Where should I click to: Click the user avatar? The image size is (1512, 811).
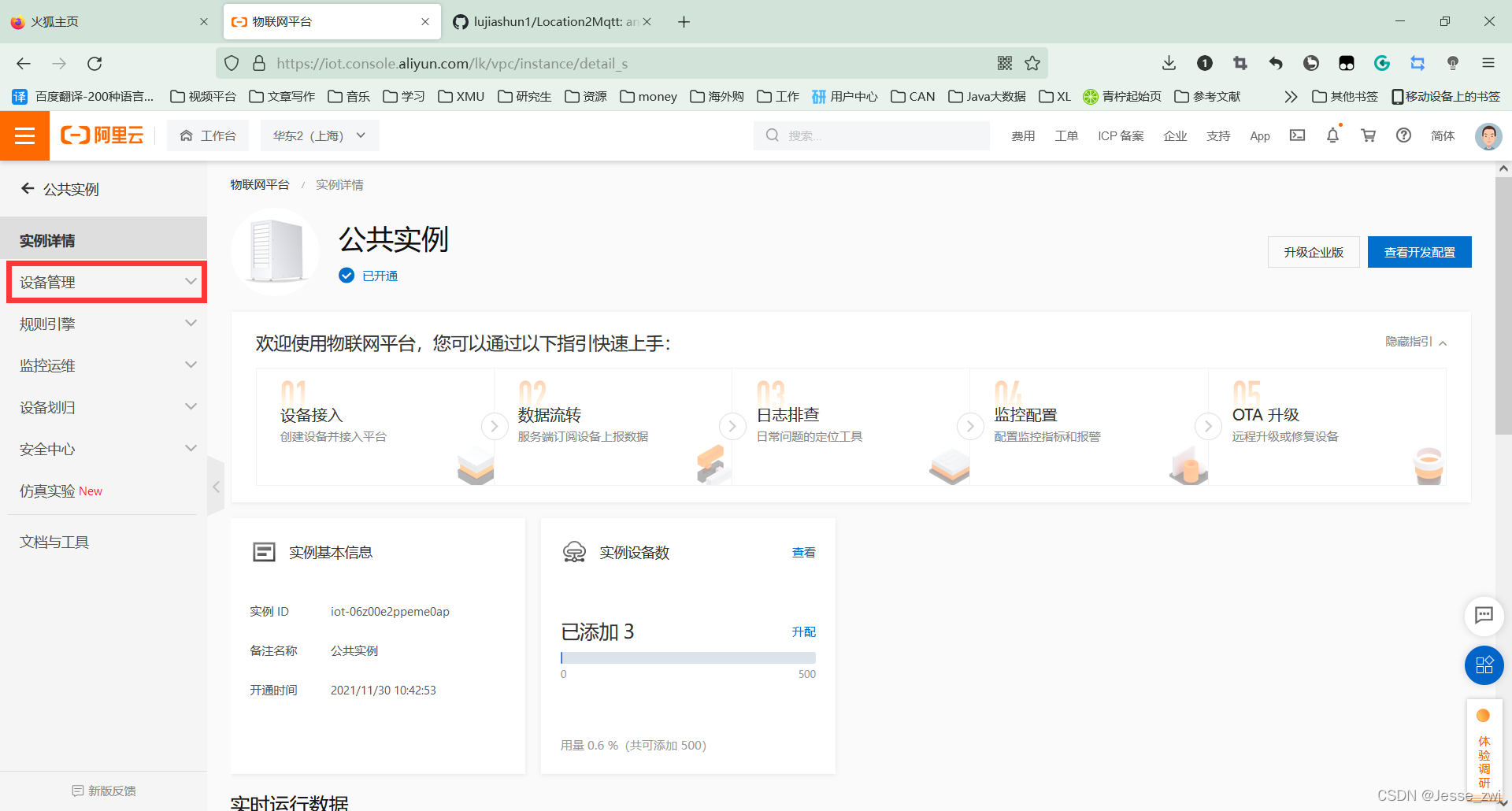click(1488, 135)
